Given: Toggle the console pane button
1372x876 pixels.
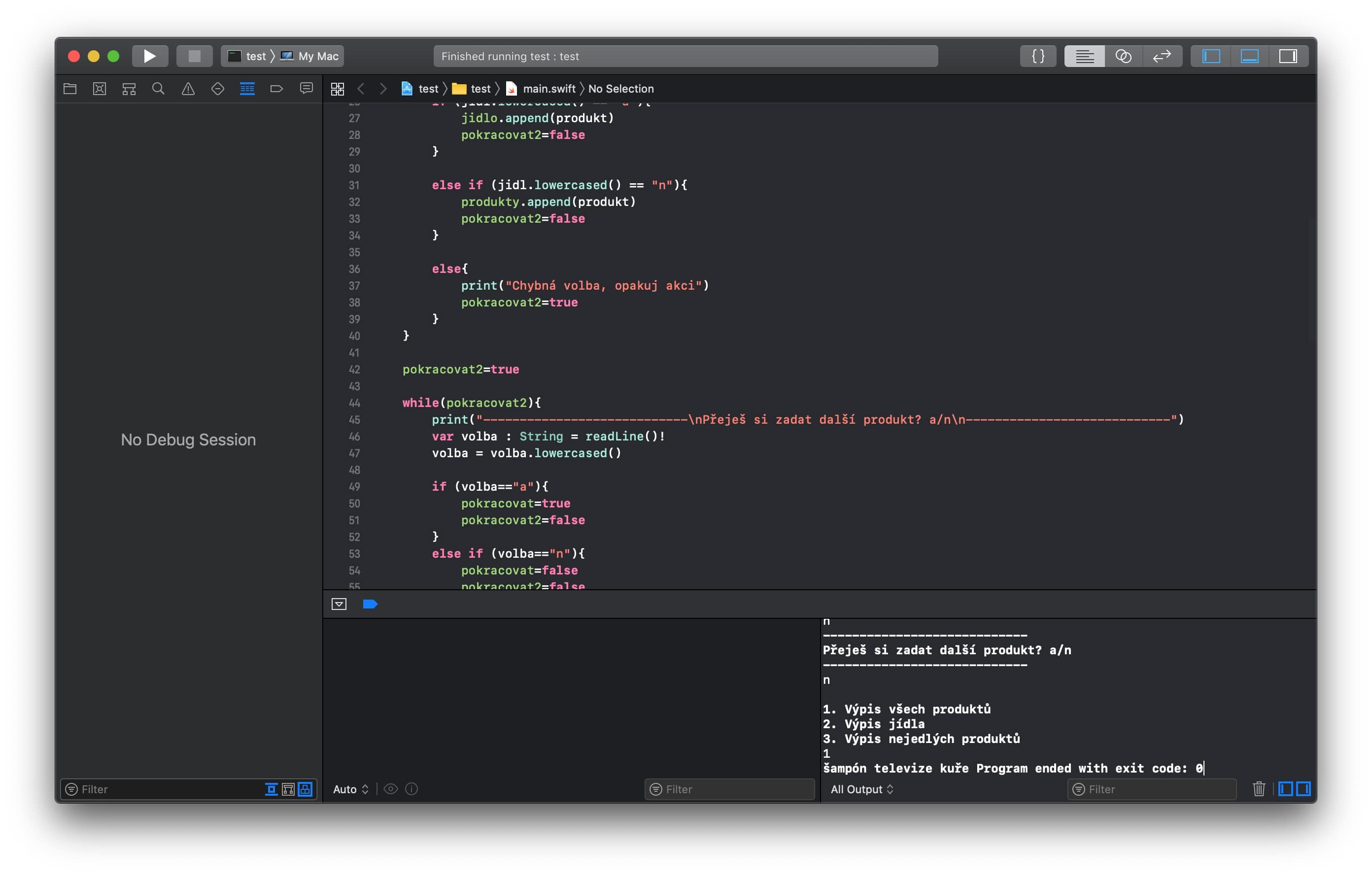Looking at the screenshot, I should (1303, 789).
